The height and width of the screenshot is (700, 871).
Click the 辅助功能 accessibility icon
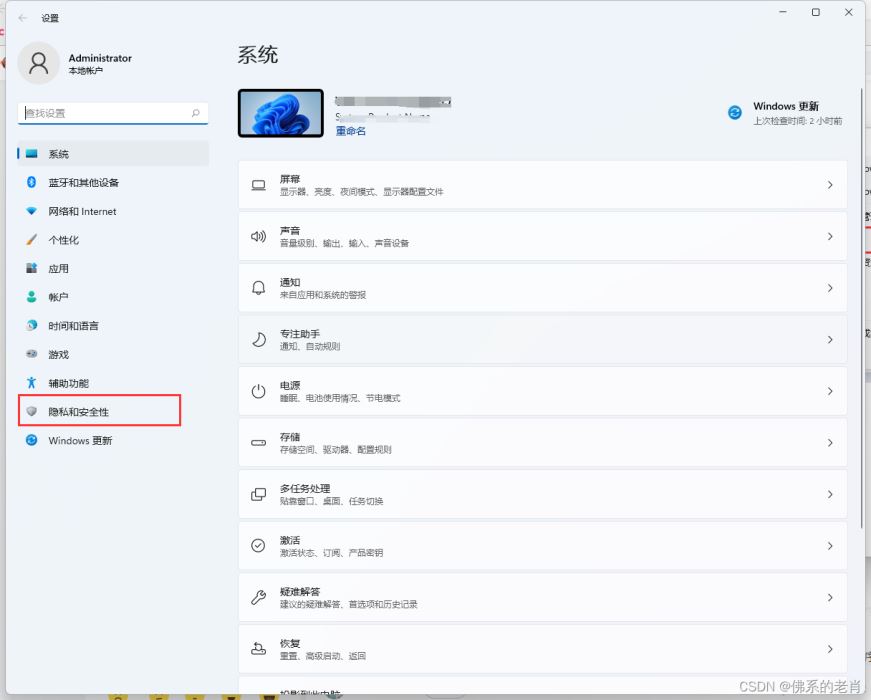(32, 383)
